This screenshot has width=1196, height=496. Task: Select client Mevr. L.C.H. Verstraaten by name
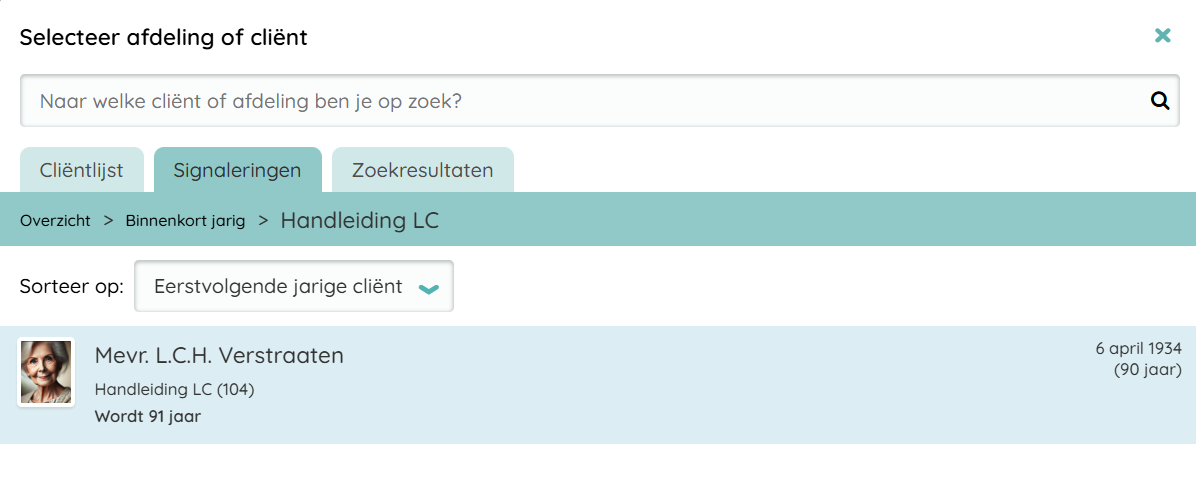(219, 355)
